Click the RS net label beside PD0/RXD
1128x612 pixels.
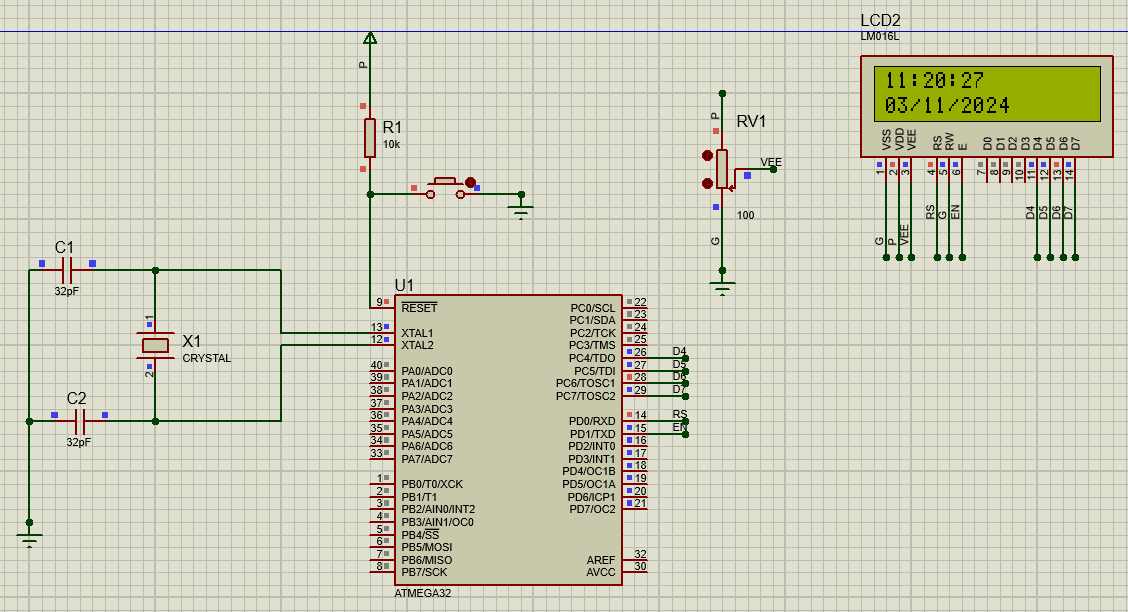pyautogui.click(x=680, y=414)
